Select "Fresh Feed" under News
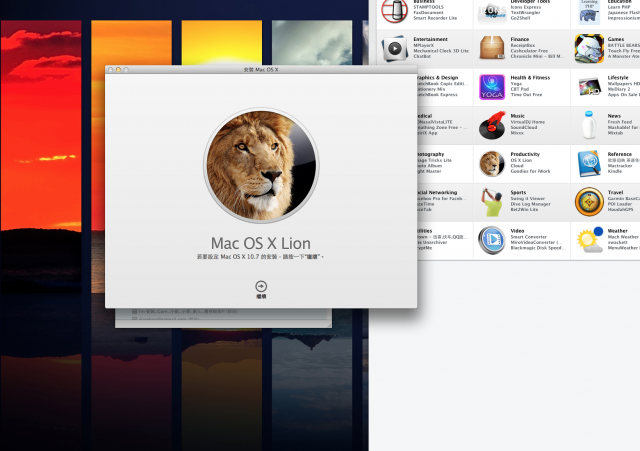The height and width of the screenshot is (451, 640). click(x=620, y=122)
